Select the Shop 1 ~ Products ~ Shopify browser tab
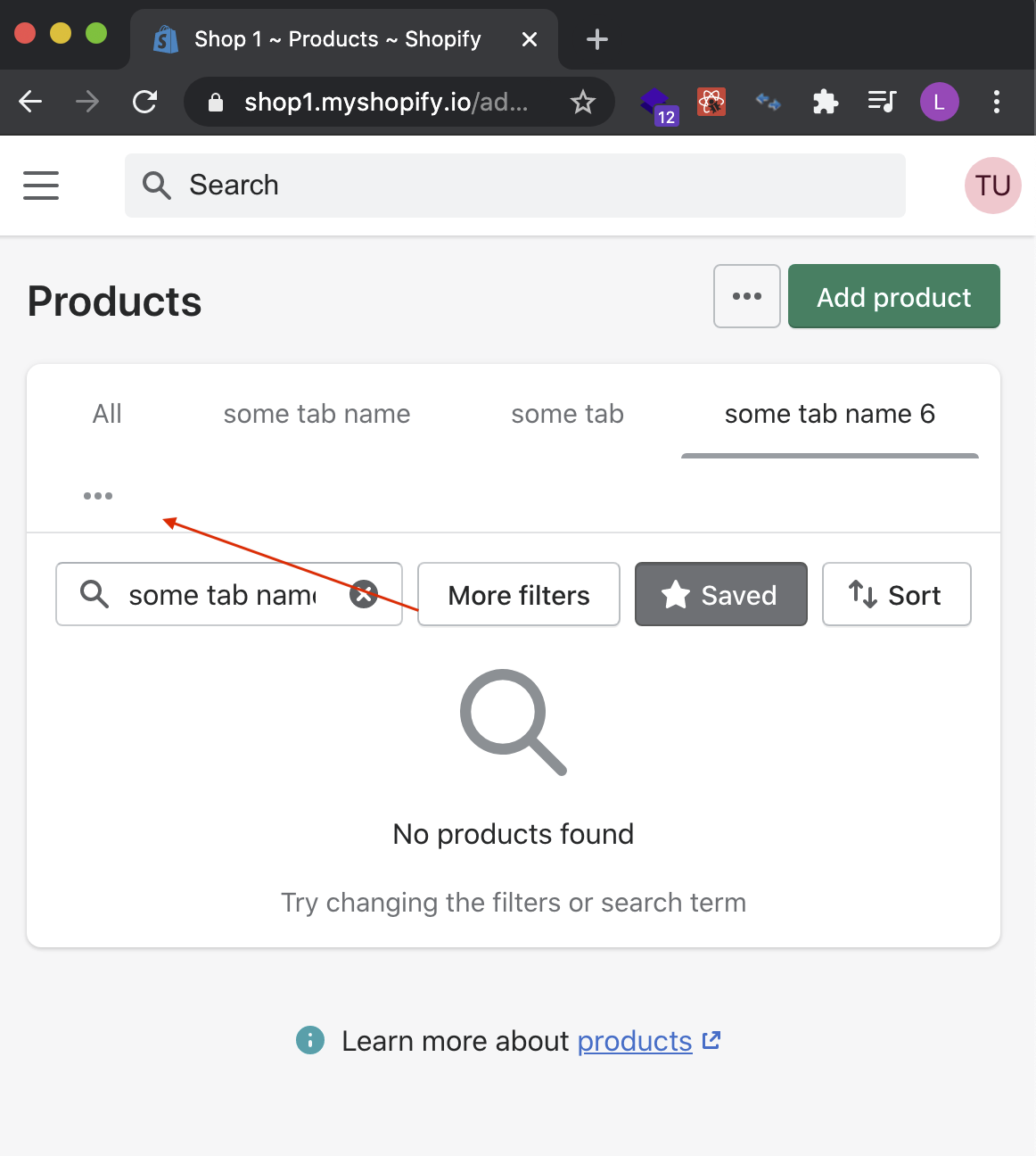Screen dimensions: 1036x1156 [344, 39]
